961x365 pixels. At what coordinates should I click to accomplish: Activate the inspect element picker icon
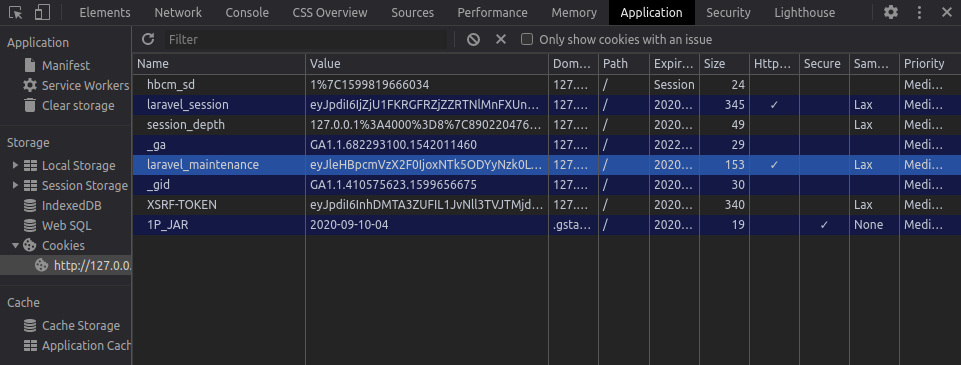point(16,12)
